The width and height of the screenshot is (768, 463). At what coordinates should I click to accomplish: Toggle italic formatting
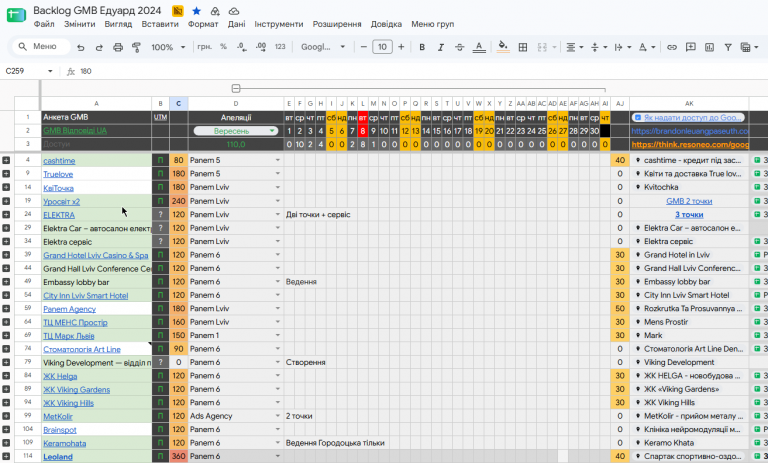tap(440, 47)
